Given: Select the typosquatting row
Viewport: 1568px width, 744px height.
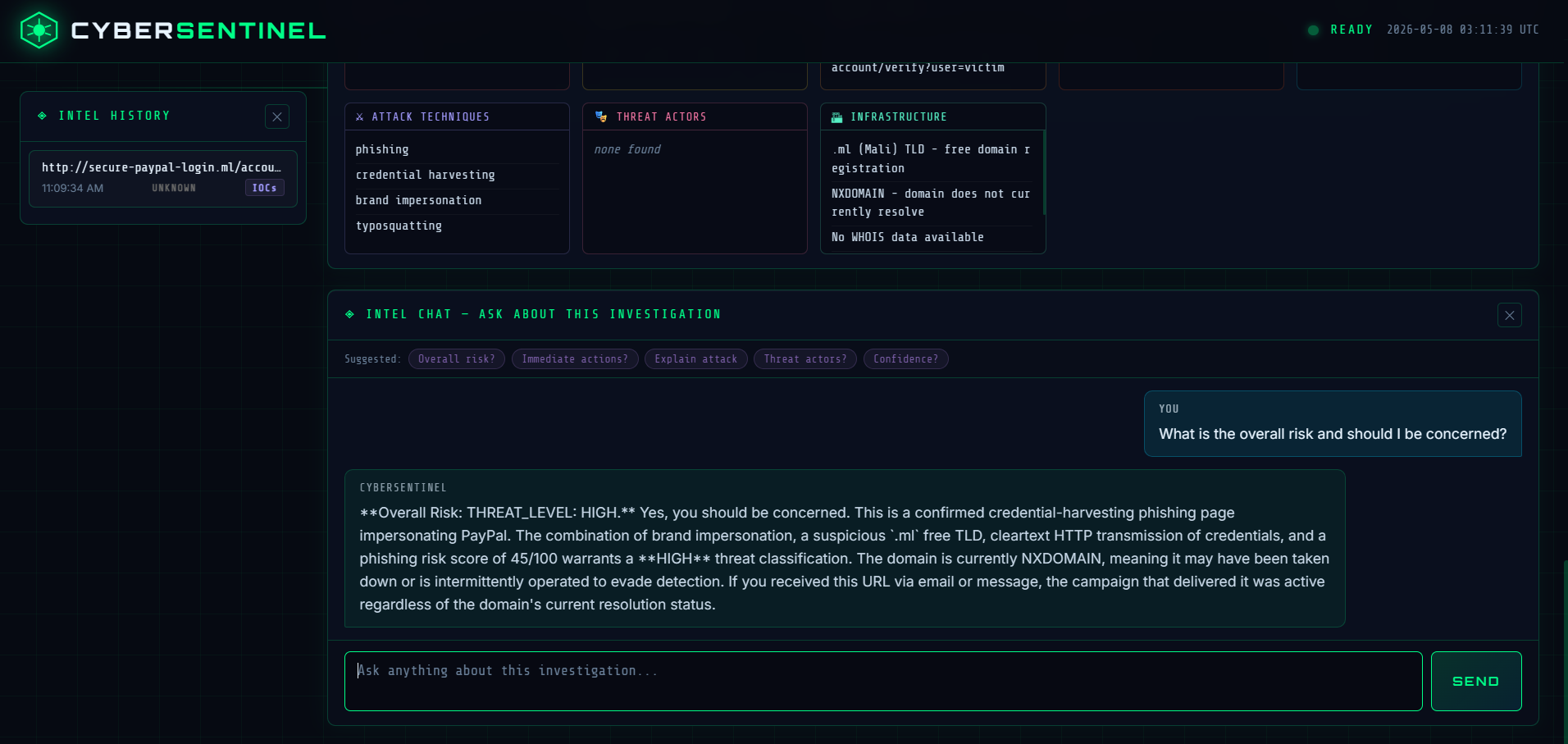Looking at the screenshot, I should click(457, 226).
